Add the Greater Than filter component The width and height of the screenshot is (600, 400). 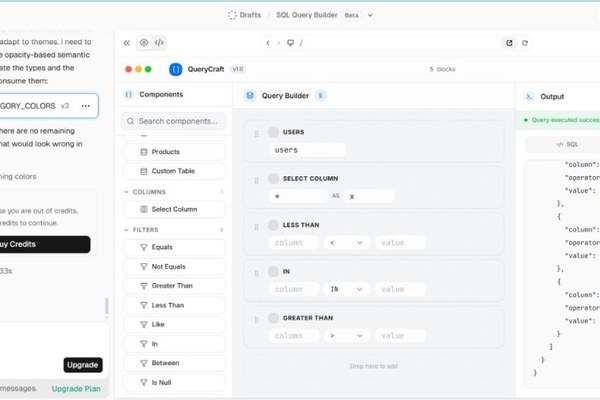(x=174, y=286)
